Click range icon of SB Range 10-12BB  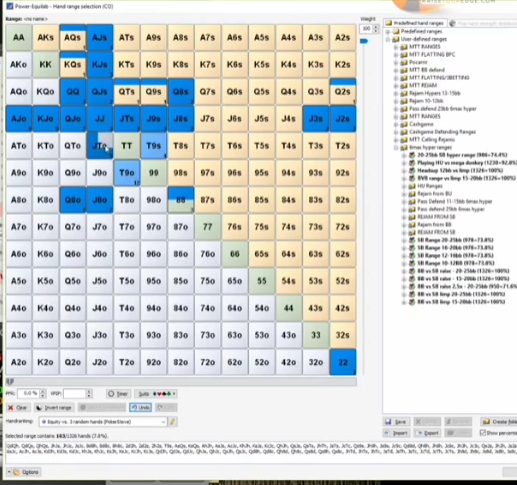(412, 263)
